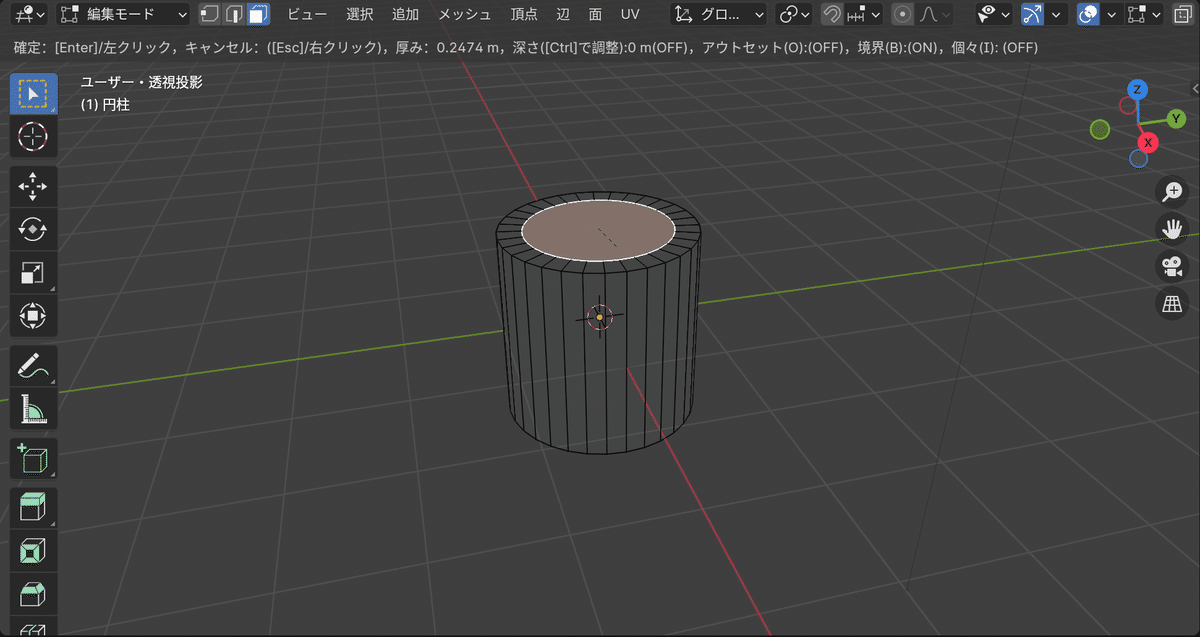Open the グロ... transform orientation dropdown
Viewport: 1200px width, 637px height.
pos(718,14)
